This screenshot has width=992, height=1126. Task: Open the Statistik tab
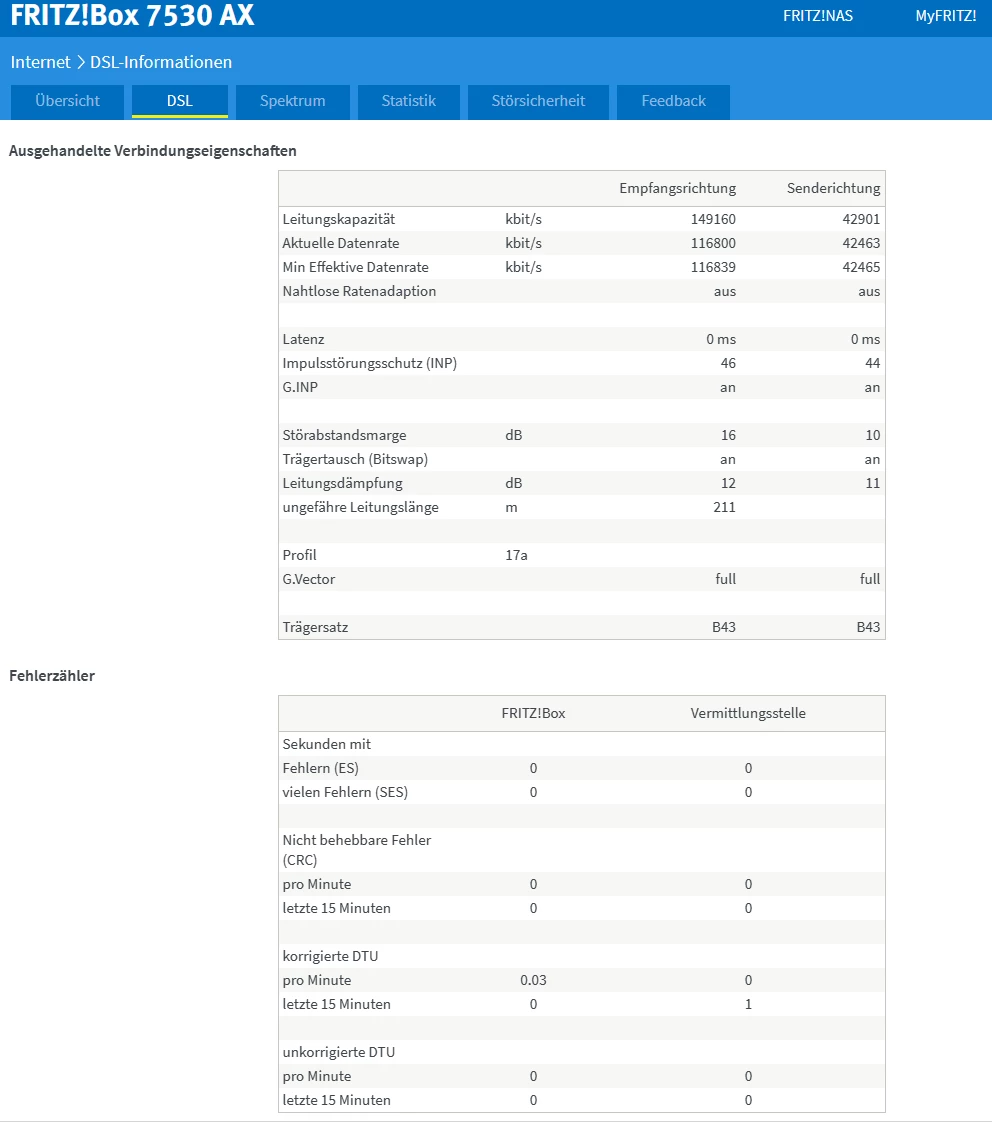pyautogui.click(x=409, y=101)
